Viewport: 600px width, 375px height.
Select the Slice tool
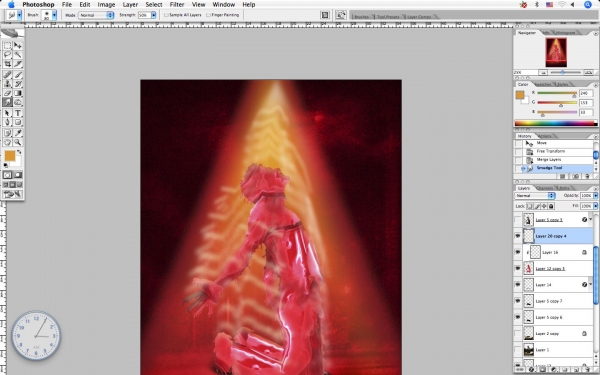click(18, 64)
